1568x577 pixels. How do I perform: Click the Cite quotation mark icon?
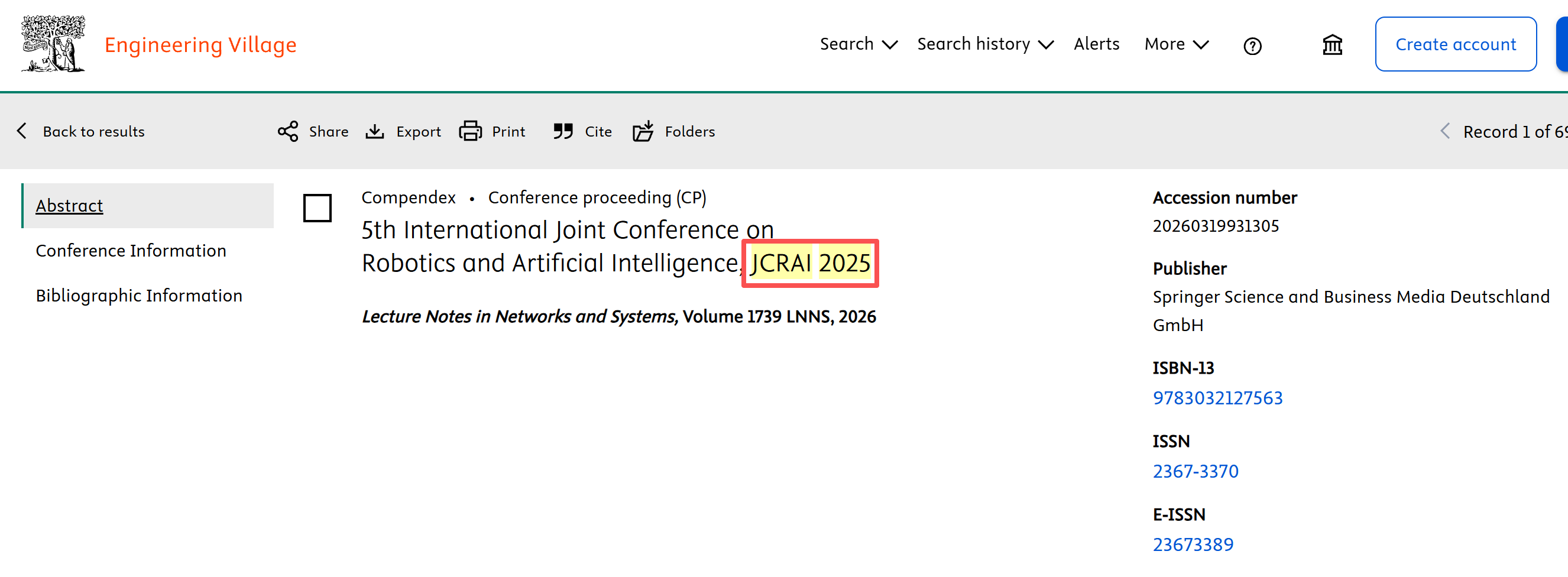pos(563,131)
